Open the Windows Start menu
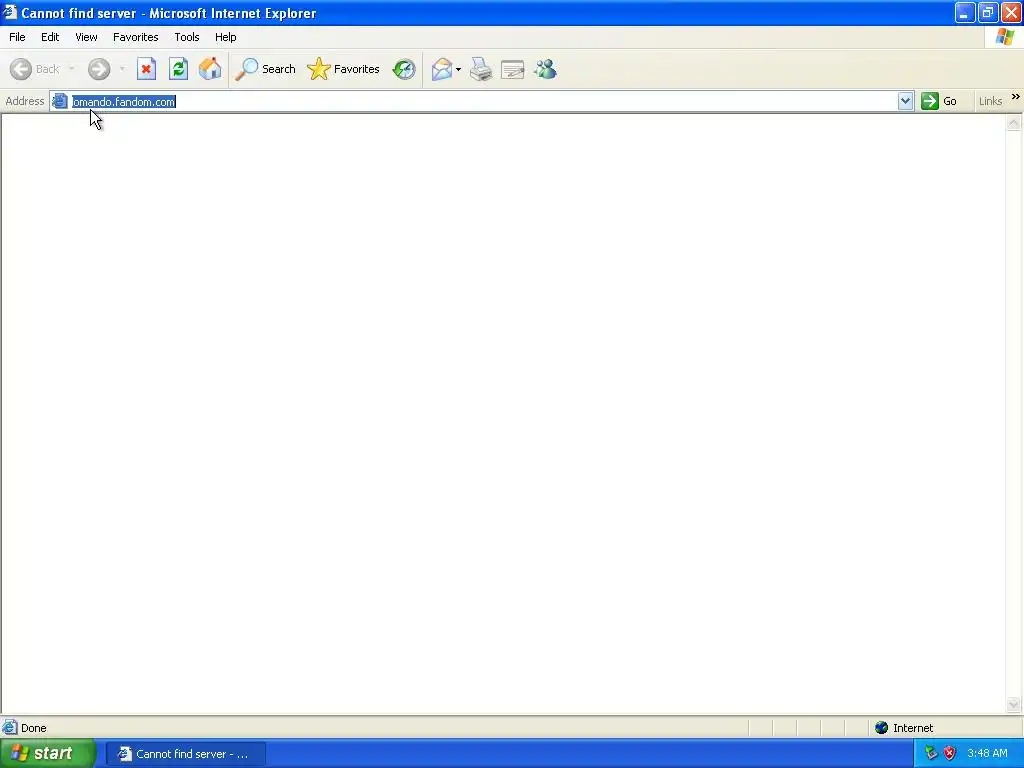Image resolution: width=1024 pixels, height=768 pixels. pos(47,754)
